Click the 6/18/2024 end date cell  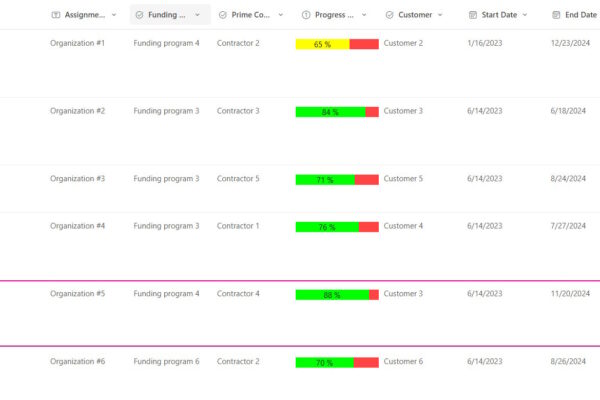(x=568, y=111)
